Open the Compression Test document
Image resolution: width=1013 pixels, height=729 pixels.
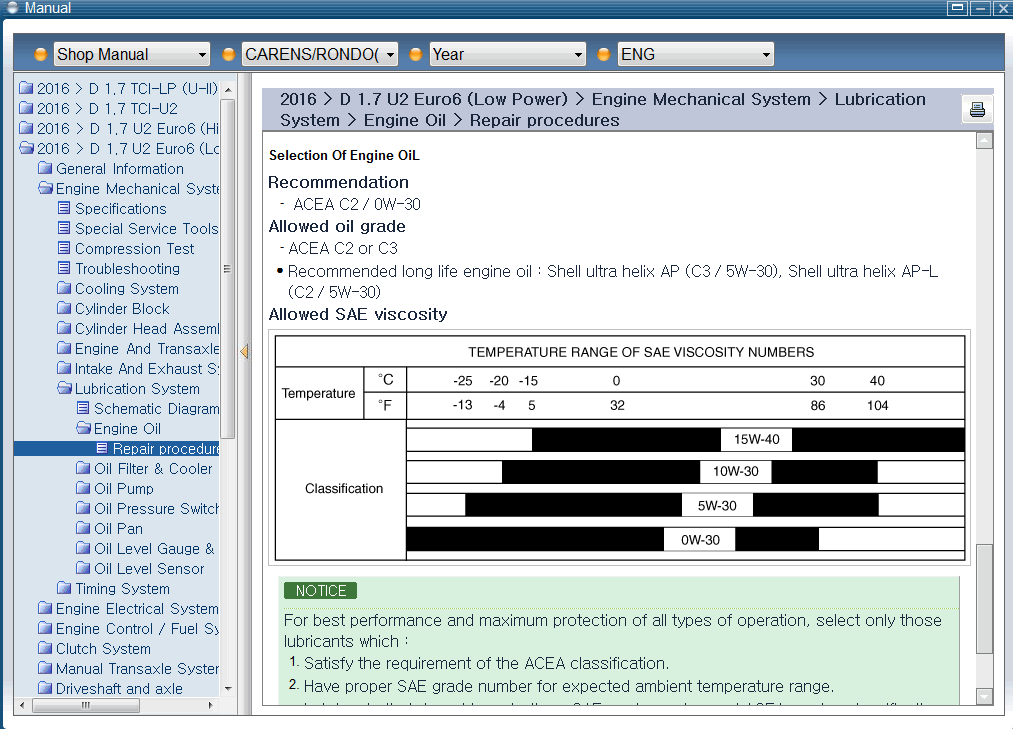(126, 249)
